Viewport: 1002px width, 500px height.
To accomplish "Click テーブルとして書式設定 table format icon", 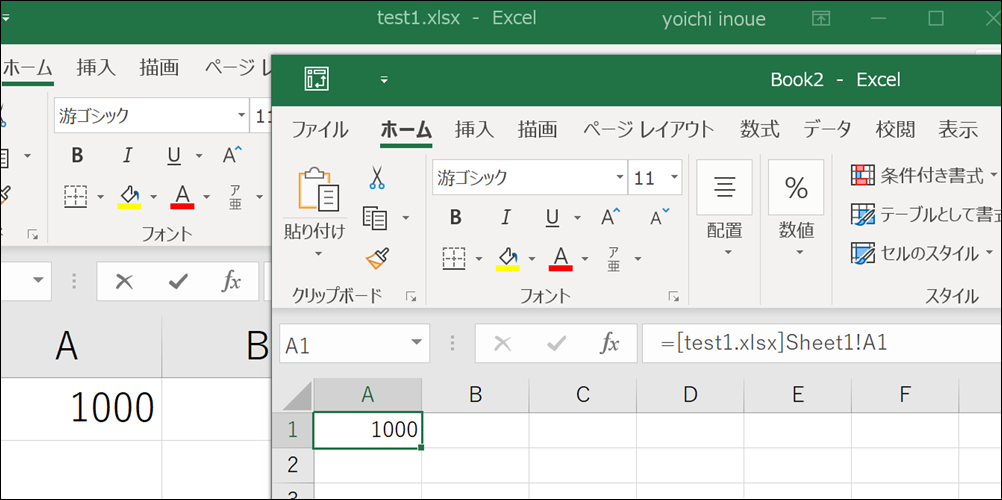I will pos(863,214).
